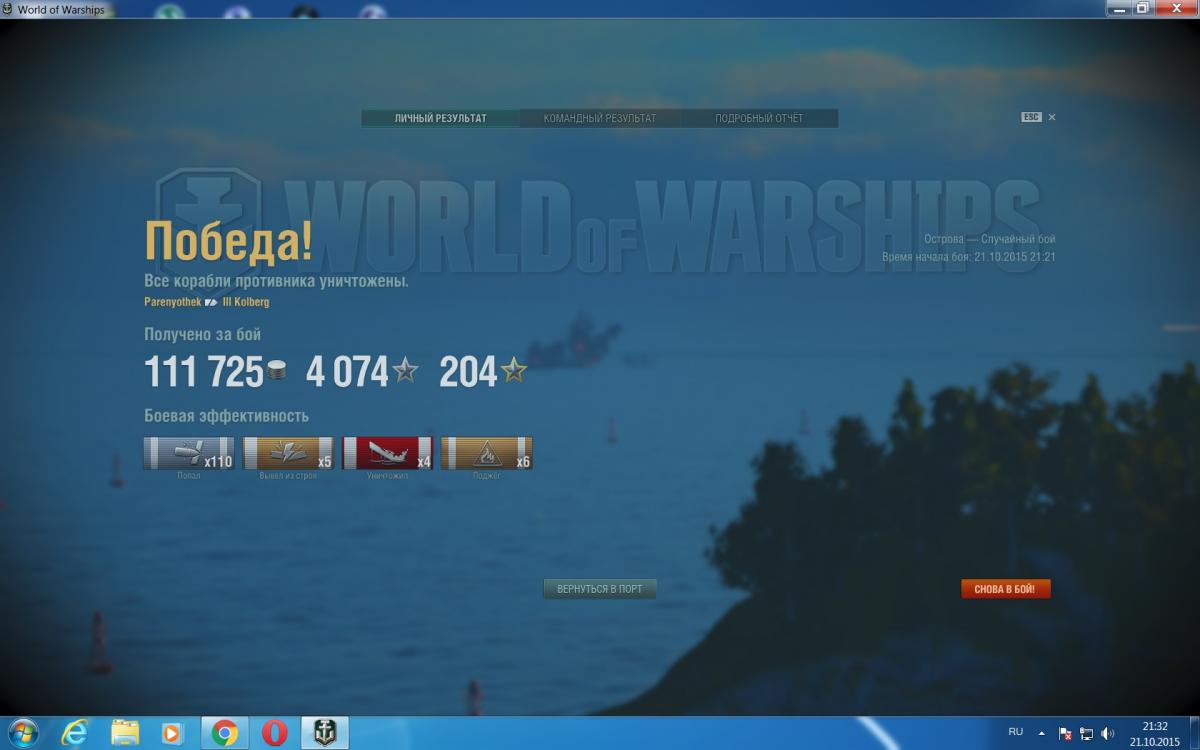Open the Action Center flag icon
This screenshot has height=750, width=1200.
(1065, 734)
